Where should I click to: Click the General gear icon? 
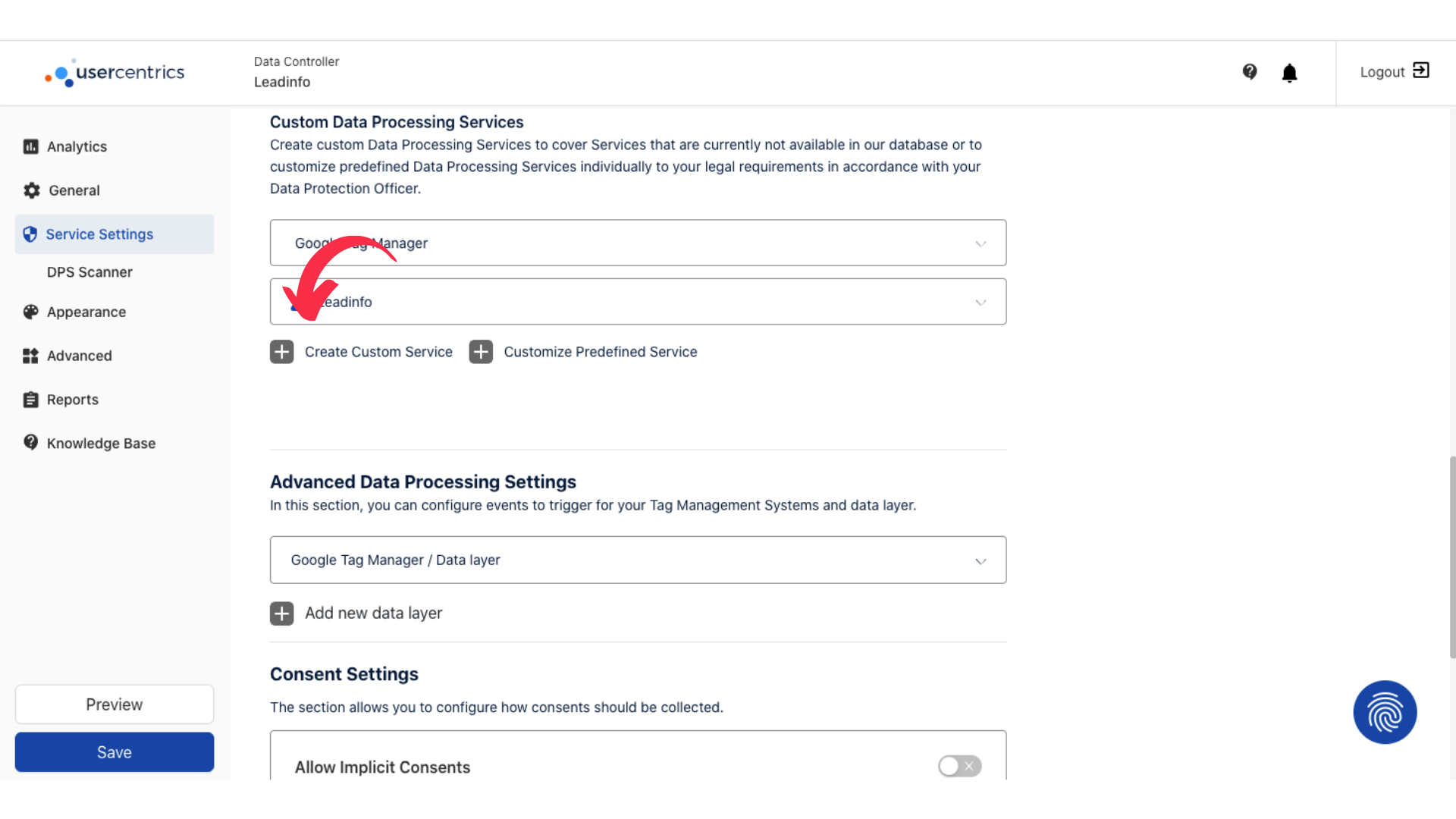31,190
